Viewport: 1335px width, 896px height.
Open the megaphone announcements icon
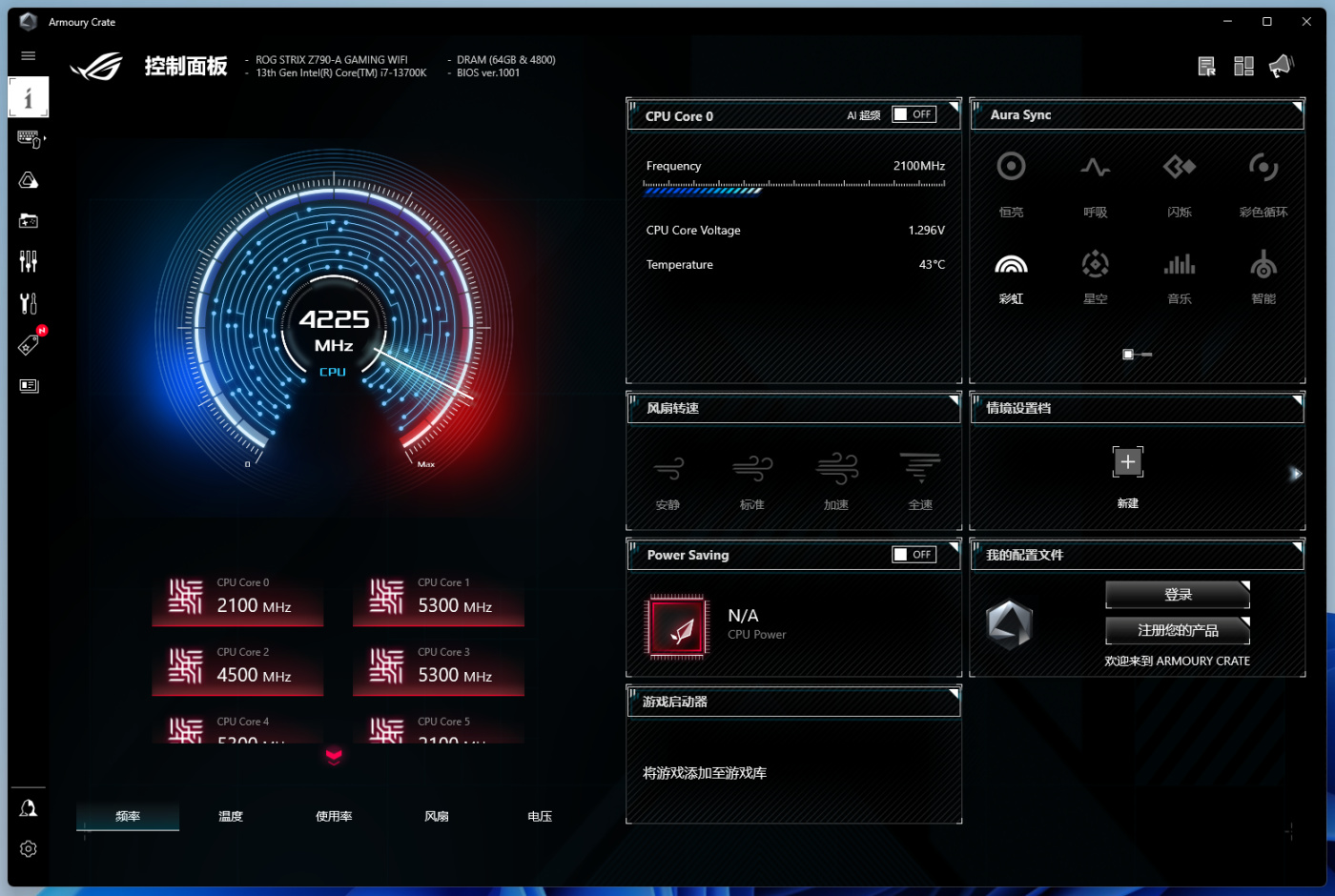(x=1281, y=66)
